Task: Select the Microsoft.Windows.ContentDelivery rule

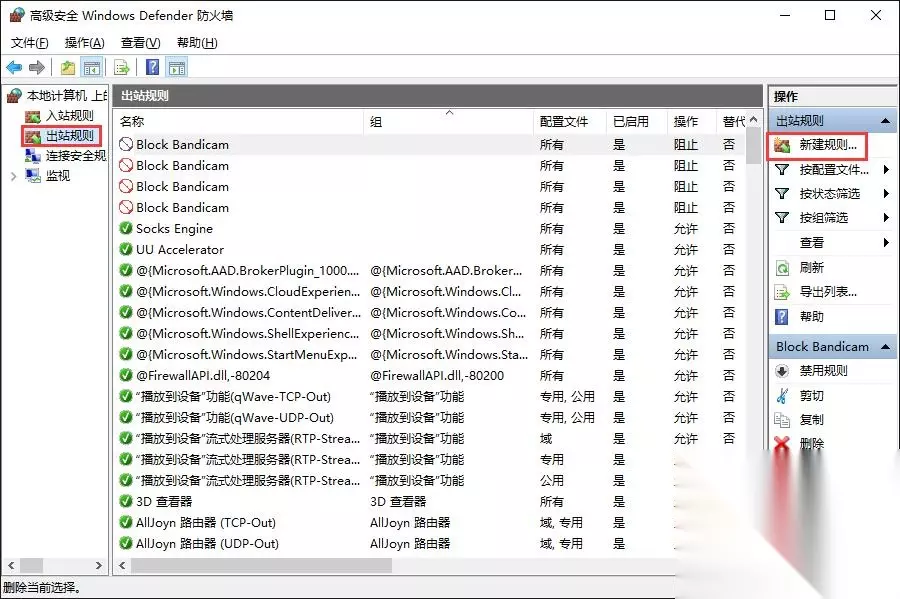Action: pyautogui.click(x=430, y=313)
